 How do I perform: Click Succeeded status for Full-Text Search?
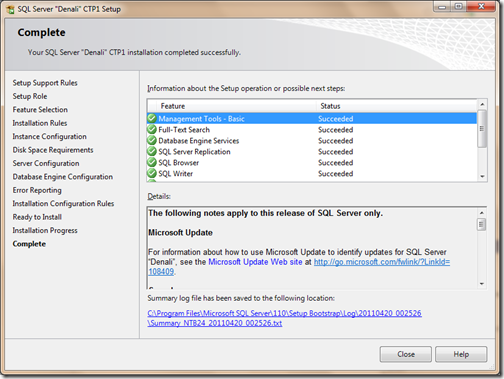tap(335, 130)
